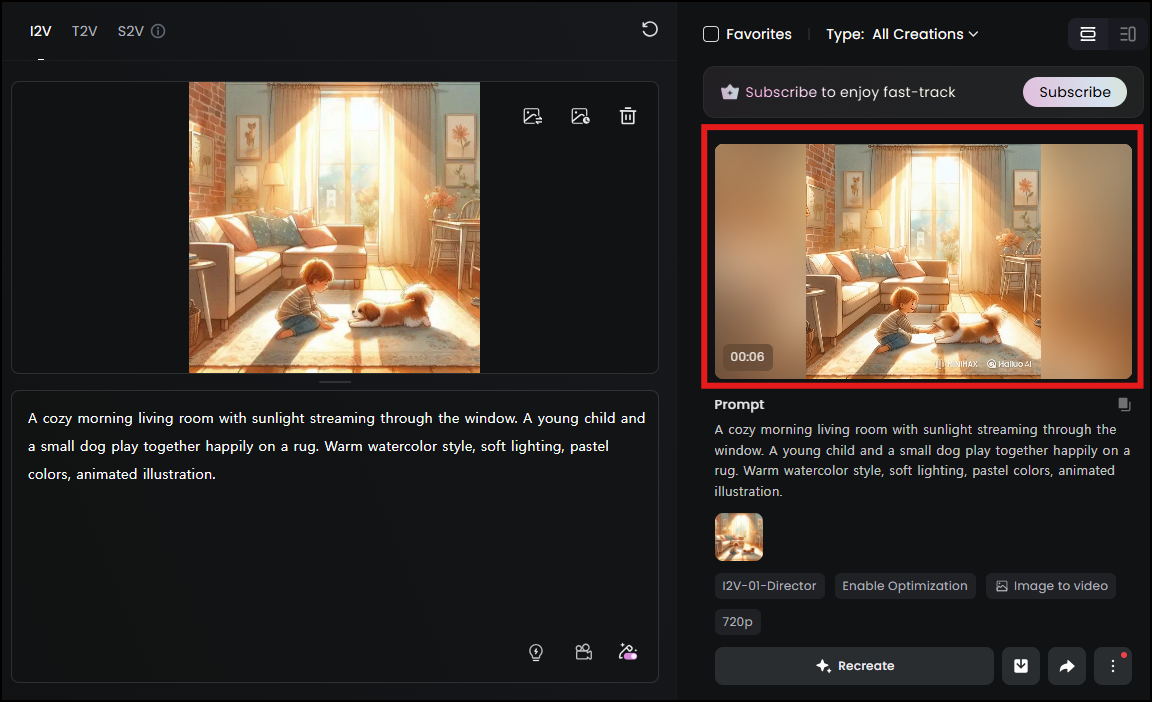Open the S2V tab
This screenshot has width=1152, height=702.
131,31
